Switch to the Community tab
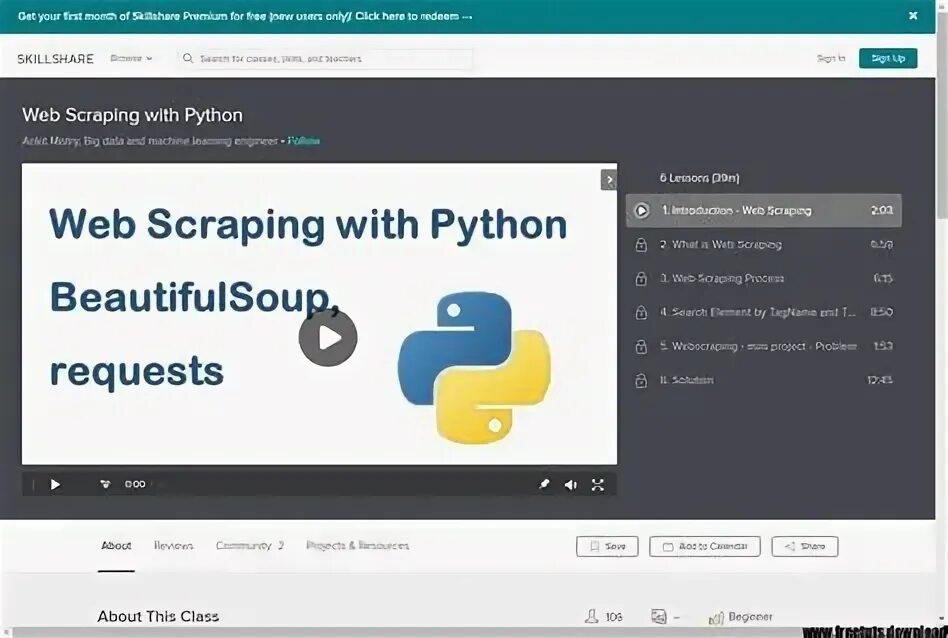The width and height of the screenshot is (948, 638). pyautogui.click(x=250, y=545)
